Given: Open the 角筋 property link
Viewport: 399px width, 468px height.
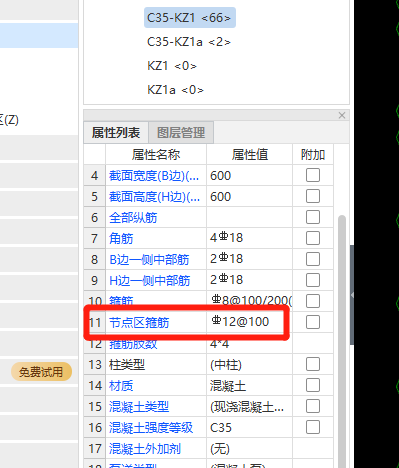Looking at the screenshot, I should 121,239.
